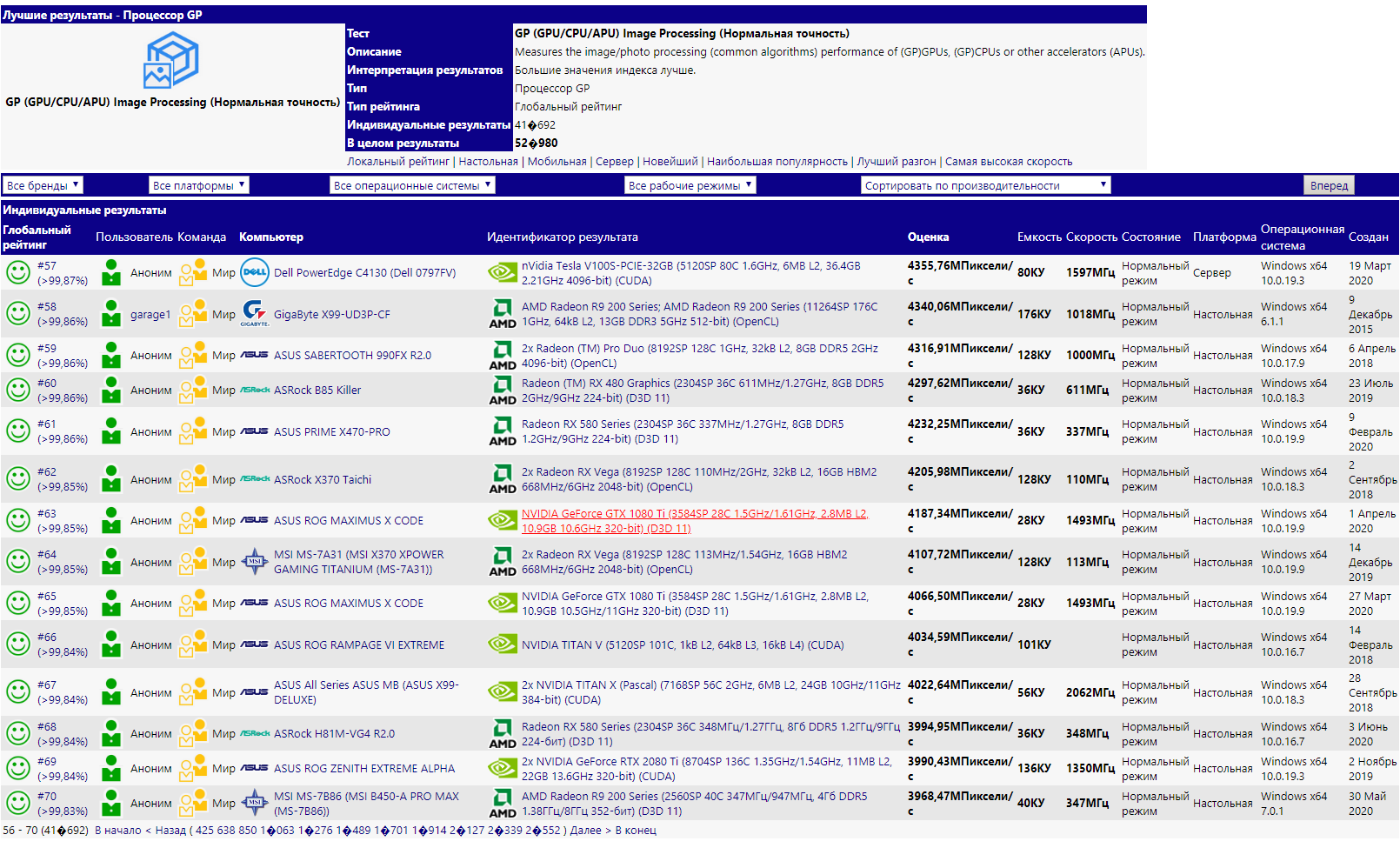Screen dimensions: 1400x848
Task: Go back a page with 'Назад'
Action: click(x=170, y=831)
